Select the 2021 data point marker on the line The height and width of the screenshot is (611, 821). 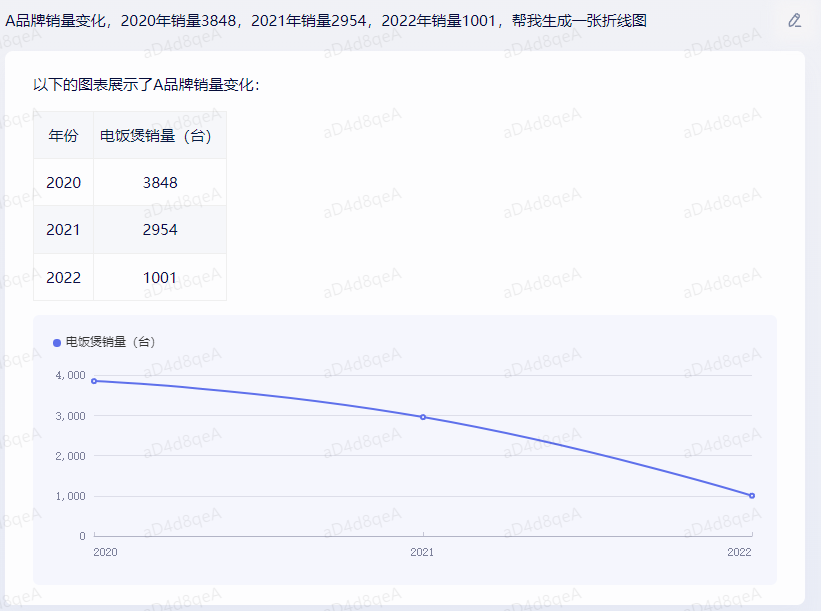point(423,417)
